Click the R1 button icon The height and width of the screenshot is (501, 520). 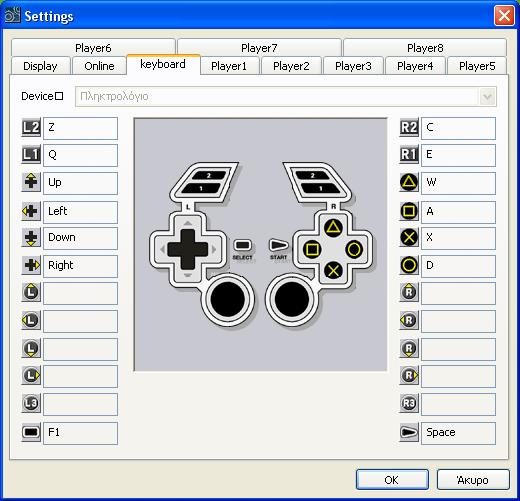pyautogui.click(x=409, y=155)
